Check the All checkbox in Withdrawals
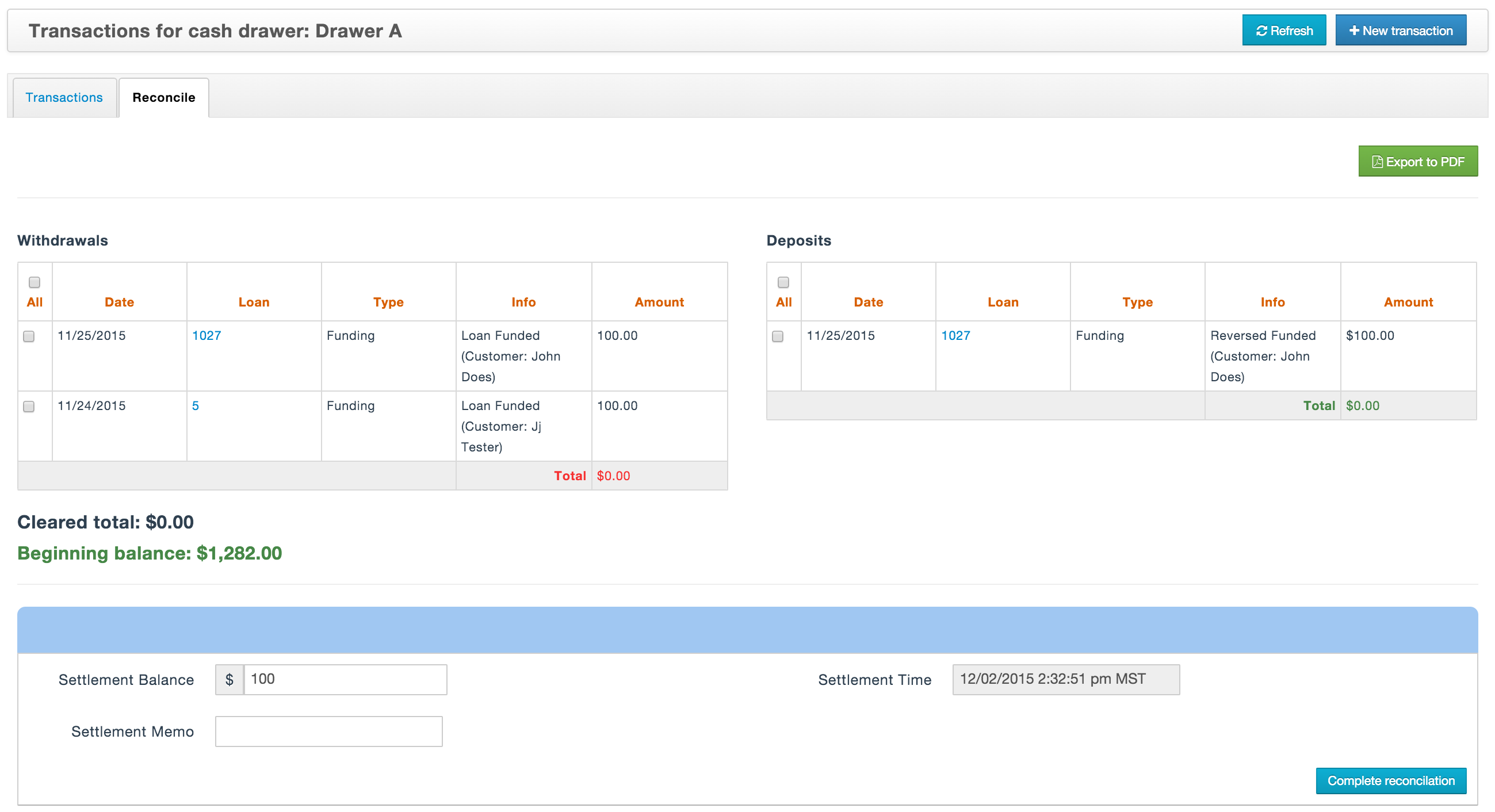Image resolution: width=1495 pixels, height=812 pixels. (35, 282)
